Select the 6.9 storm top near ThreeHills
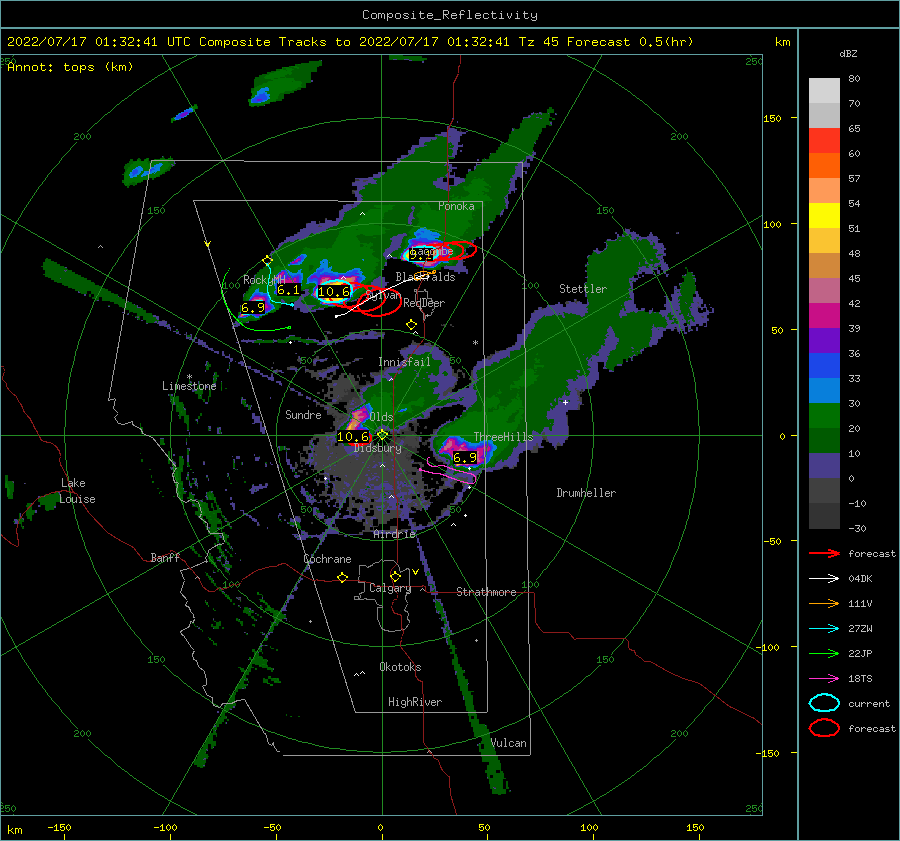 [x=465, y=458]
